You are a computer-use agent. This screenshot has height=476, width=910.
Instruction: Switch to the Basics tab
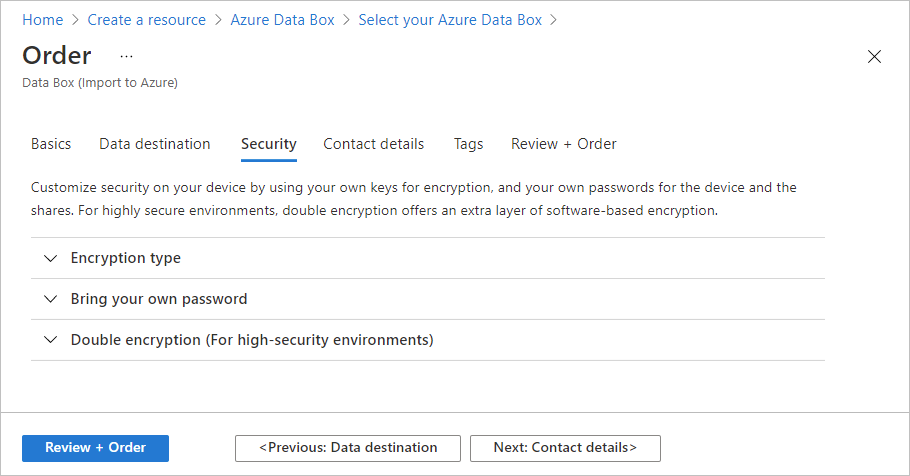(51, 144)
